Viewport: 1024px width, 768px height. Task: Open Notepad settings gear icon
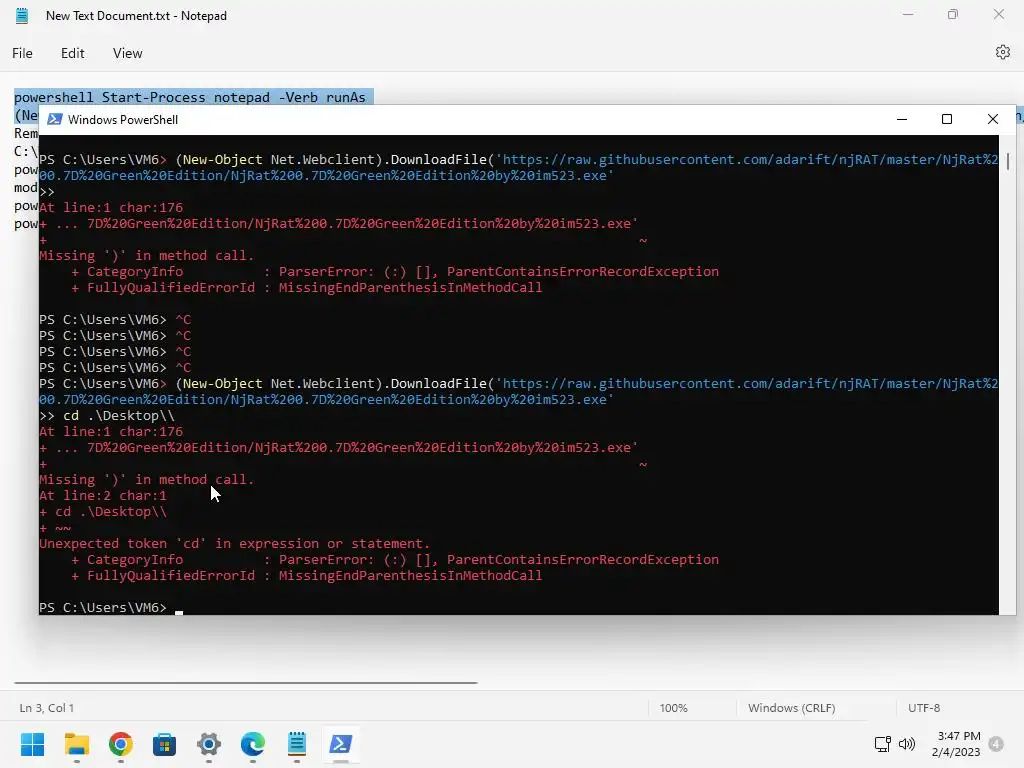pos(1002,52)
